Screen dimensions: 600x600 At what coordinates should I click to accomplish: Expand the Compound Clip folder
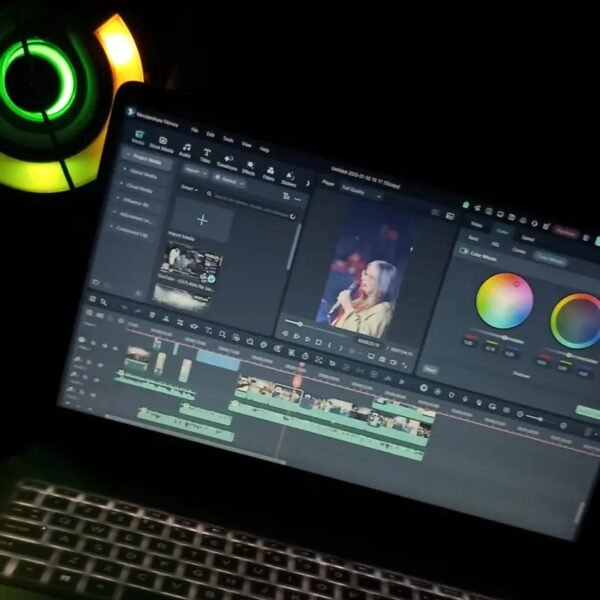[111, 227]
